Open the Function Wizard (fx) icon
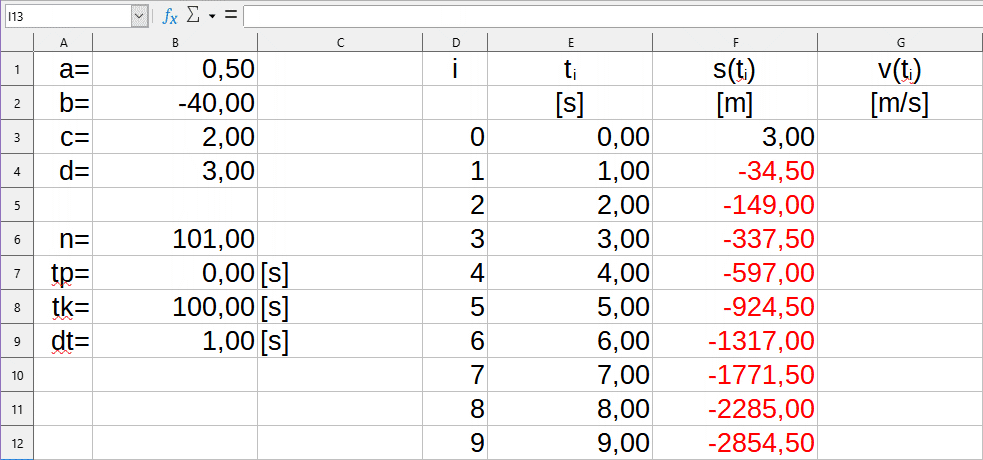 point(170,16)
